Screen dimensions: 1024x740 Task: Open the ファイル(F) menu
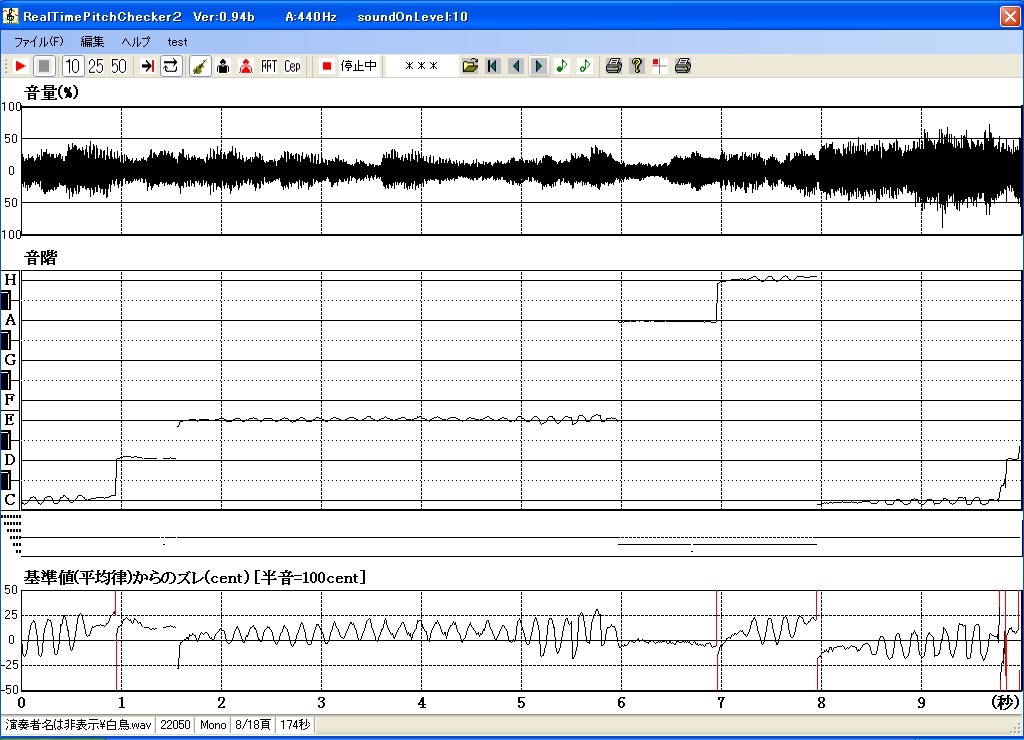(x=39, y=42)
